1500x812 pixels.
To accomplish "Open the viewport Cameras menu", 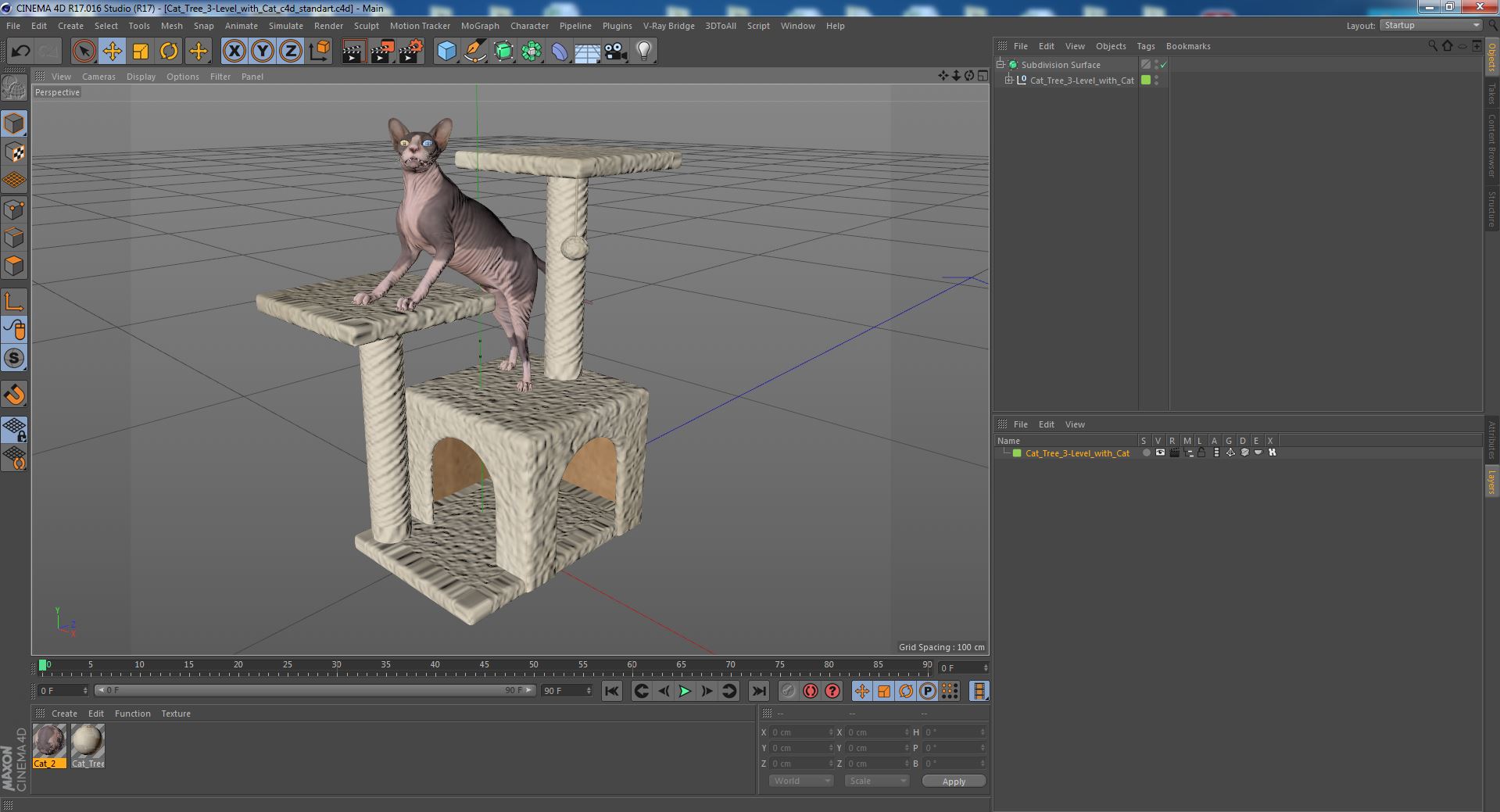I will pyautogui.click(x=98, y=77).
